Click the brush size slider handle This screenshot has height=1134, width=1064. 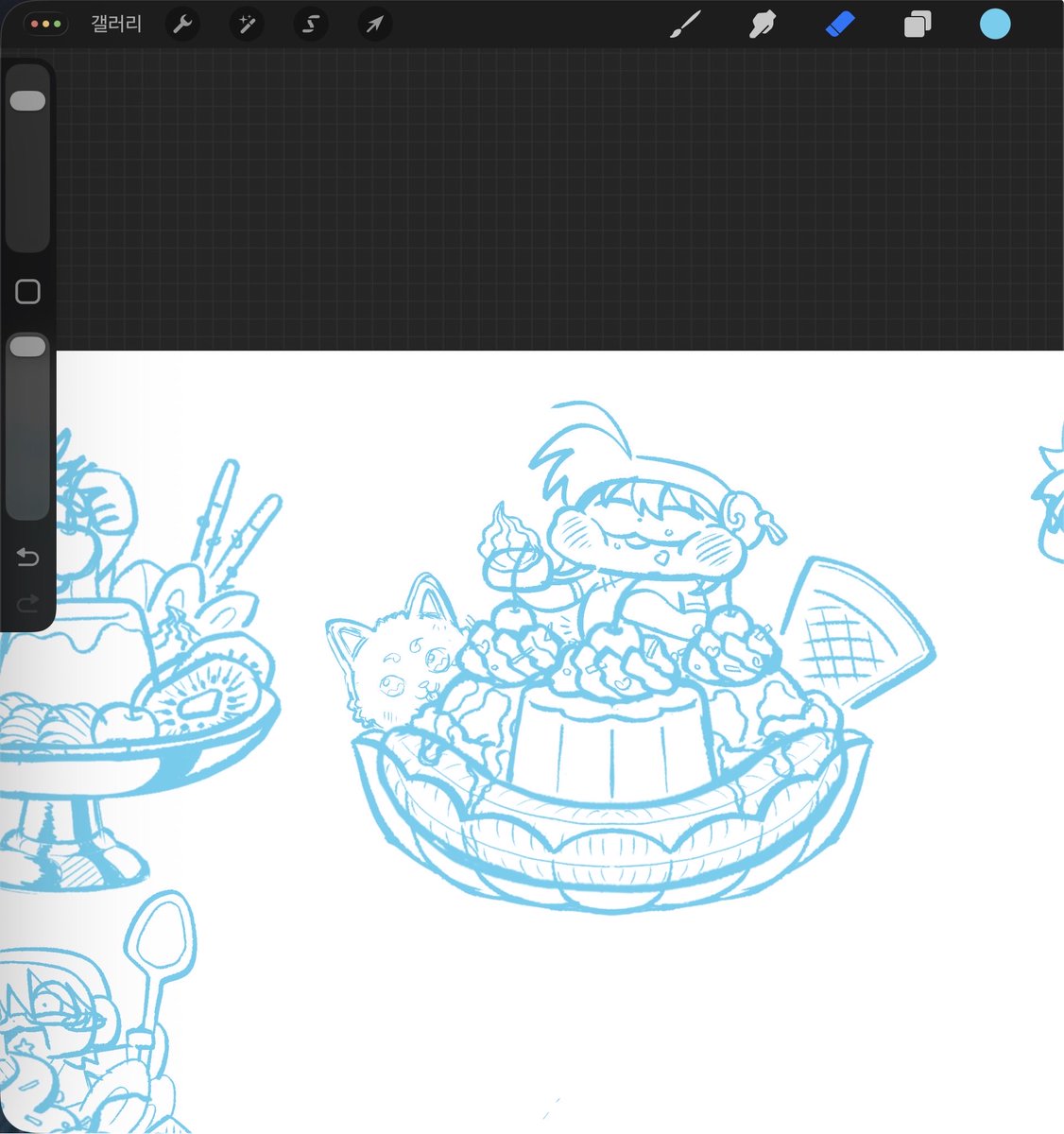pyautogui.click(x=27, y=101)
